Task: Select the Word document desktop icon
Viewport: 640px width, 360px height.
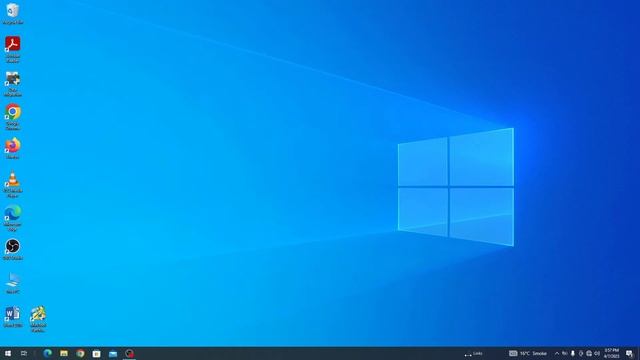Action: point(13,317)
